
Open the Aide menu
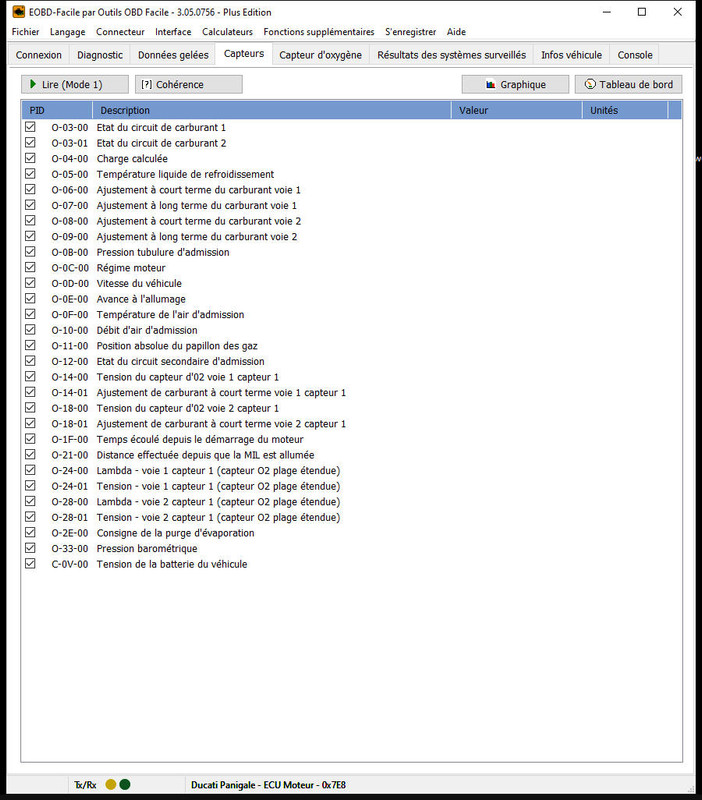click(456, 32)
